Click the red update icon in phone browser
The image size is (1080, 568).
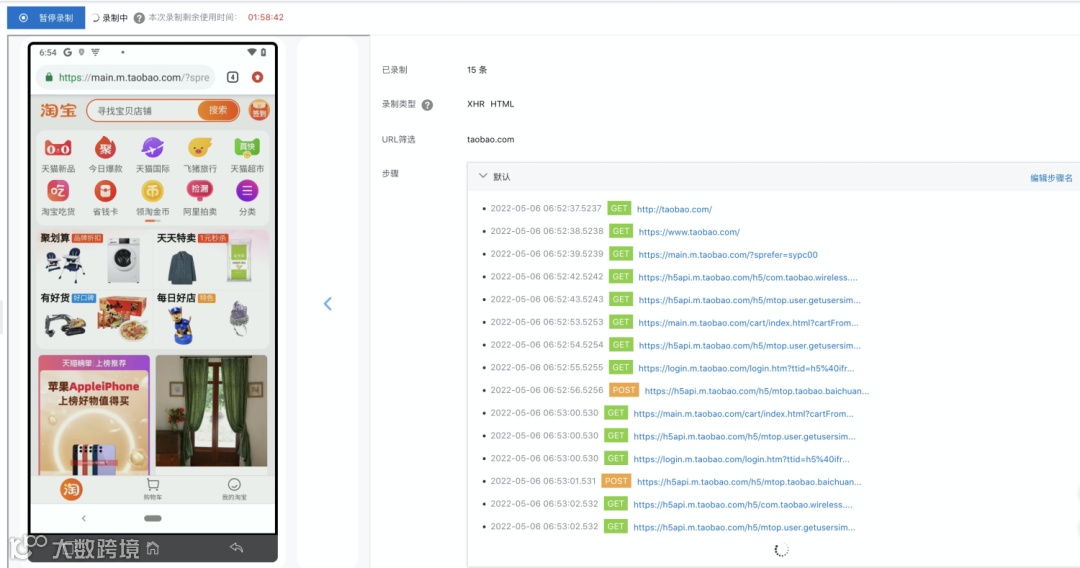point(258,77)
